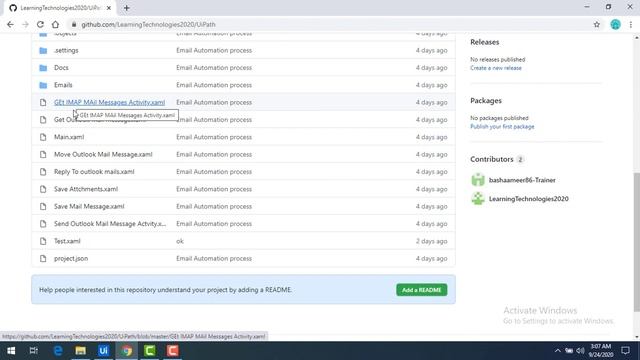Click file icon beside Test.xaml

(43, 241)
